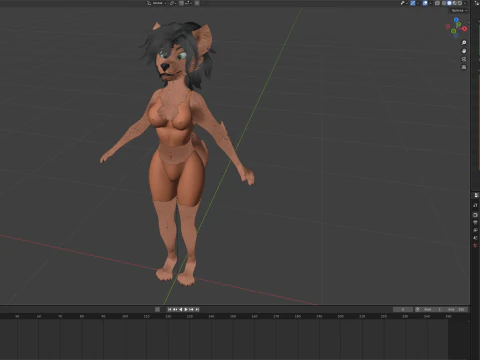Viewport: 480px width, 360px height.
Task: Switch to wireframe viewport shading
Action: pyautogui.click(x=444, y=3)
